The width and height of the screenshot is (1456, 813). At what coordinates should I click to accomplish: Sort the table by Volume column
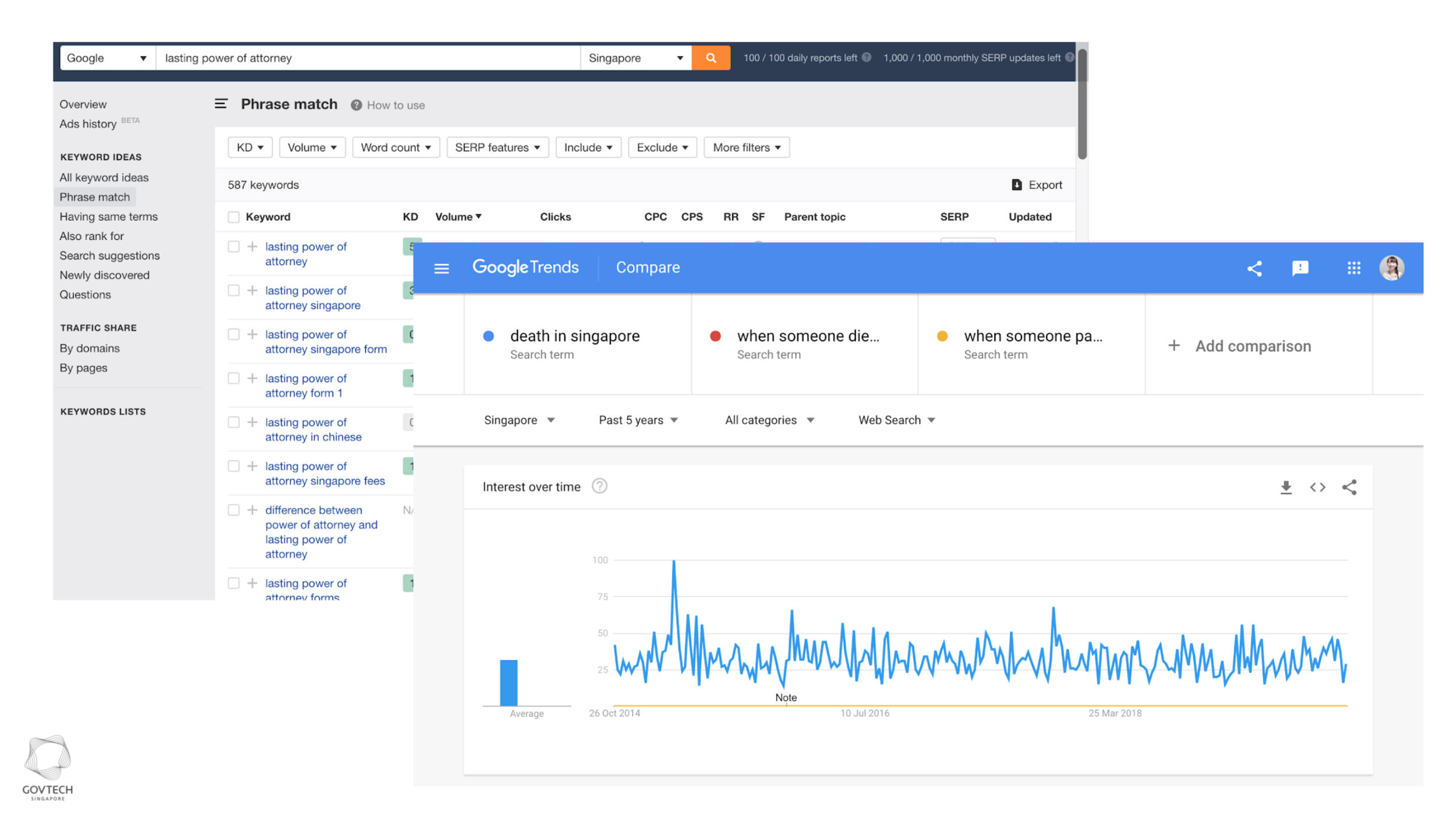point(458,217)
